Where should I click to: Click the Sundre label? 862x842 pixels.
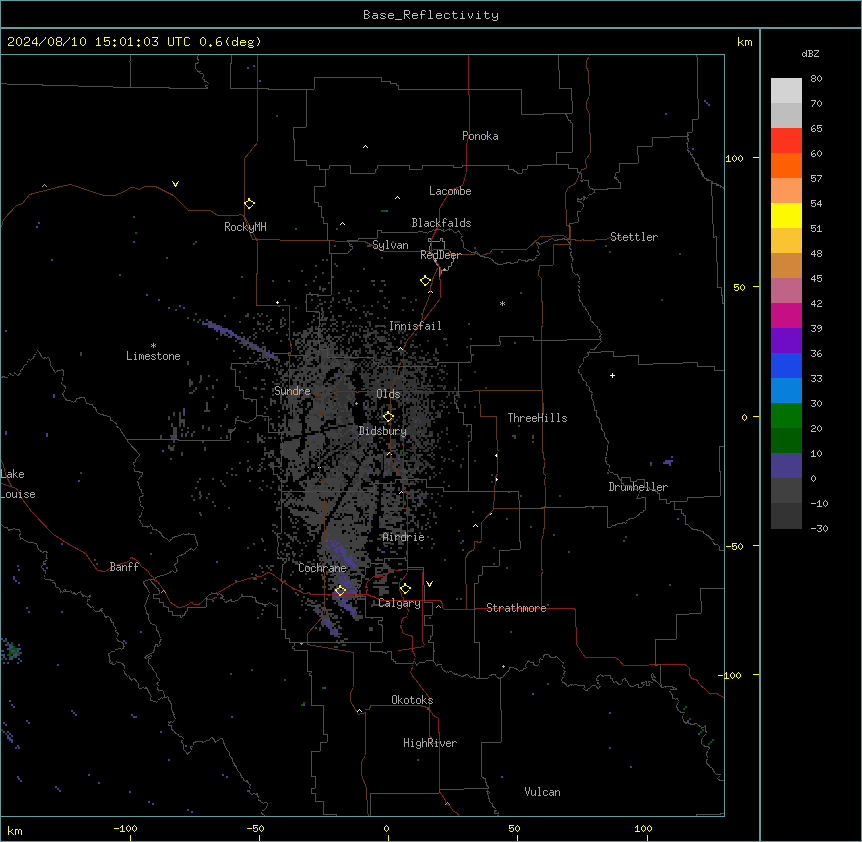tap(292, 391)
